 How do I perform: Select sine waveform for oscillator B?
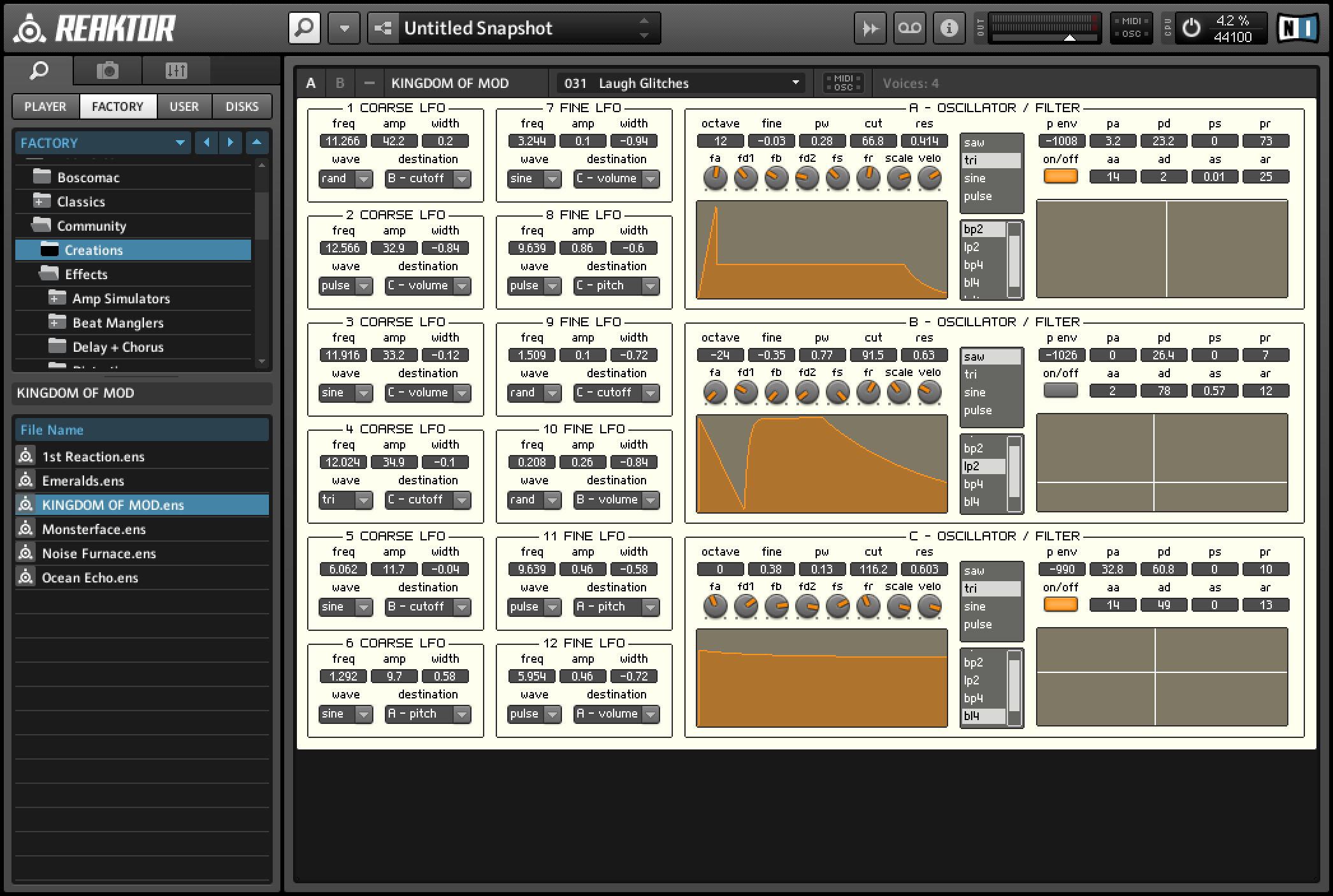pyautogui.click(x=991, y=393)
